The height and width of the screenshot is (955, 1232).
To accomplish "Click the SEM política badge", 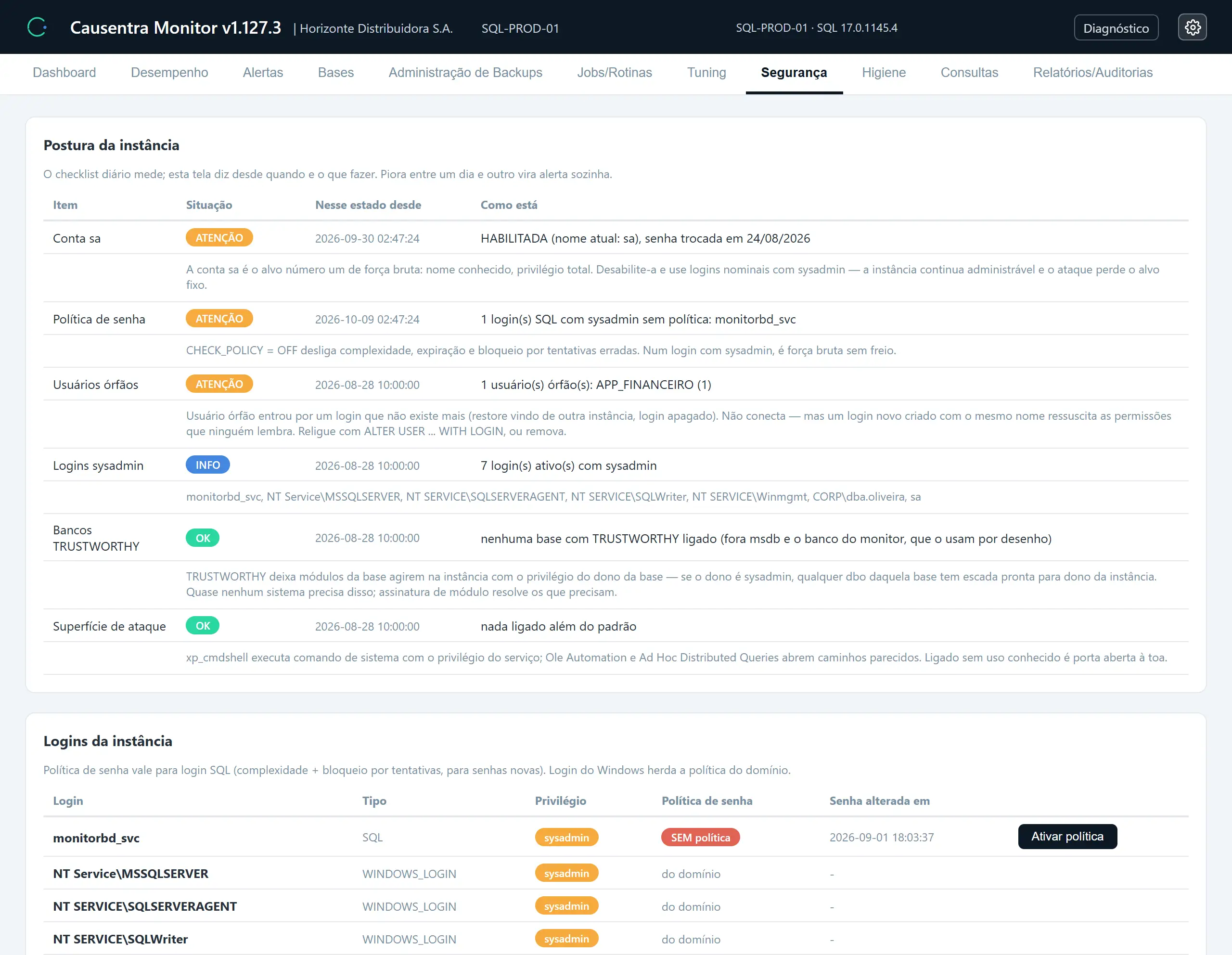I will click(x=700, y=837).
